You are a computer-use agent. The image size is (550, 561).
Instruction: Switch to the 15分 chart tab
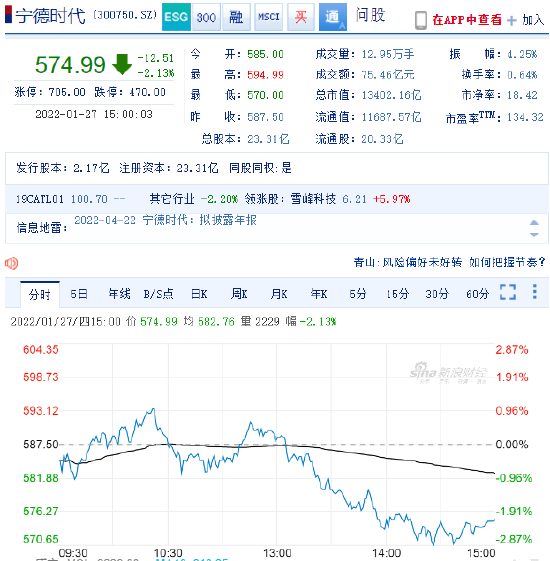[x=398, y=294]
